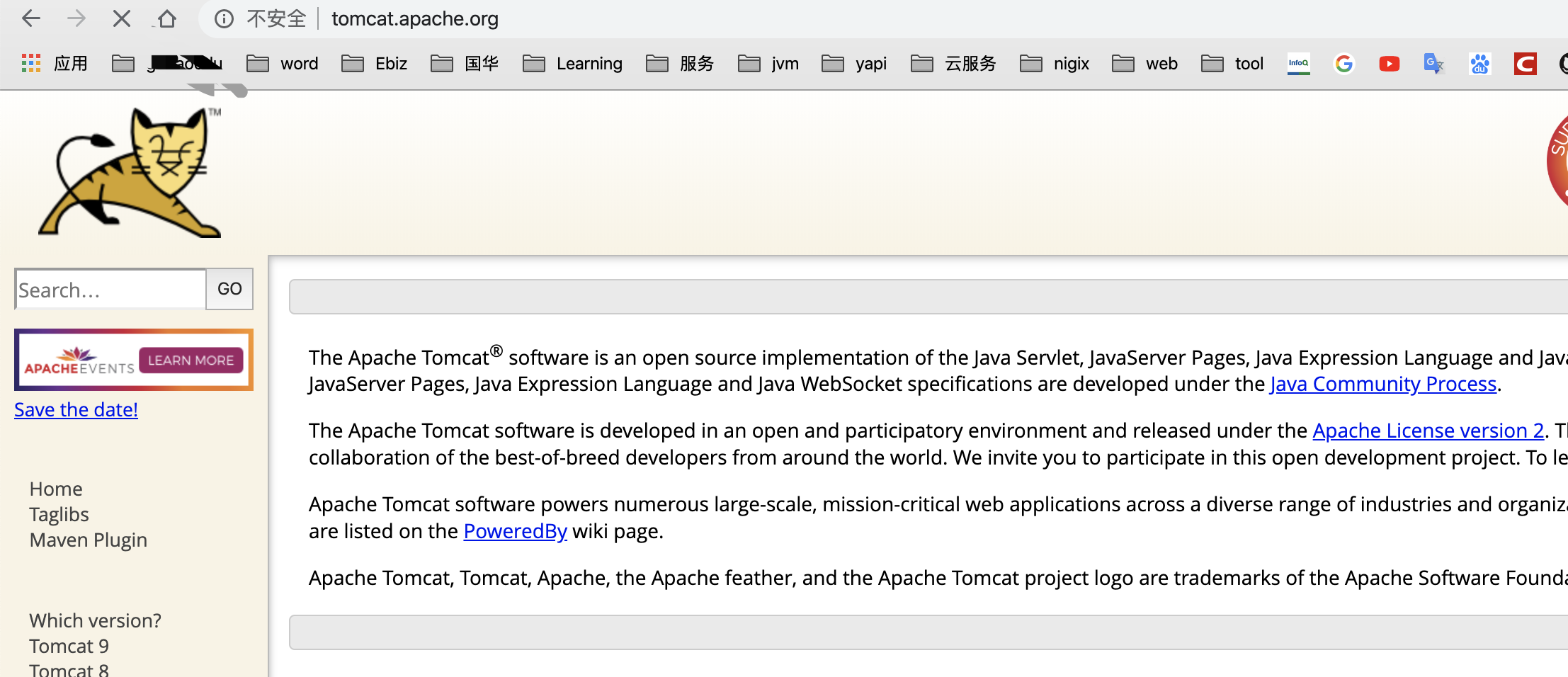Open the Google bookmark icon
The height and width of the screenshot is (677, 1568).
pos(1344,64)
